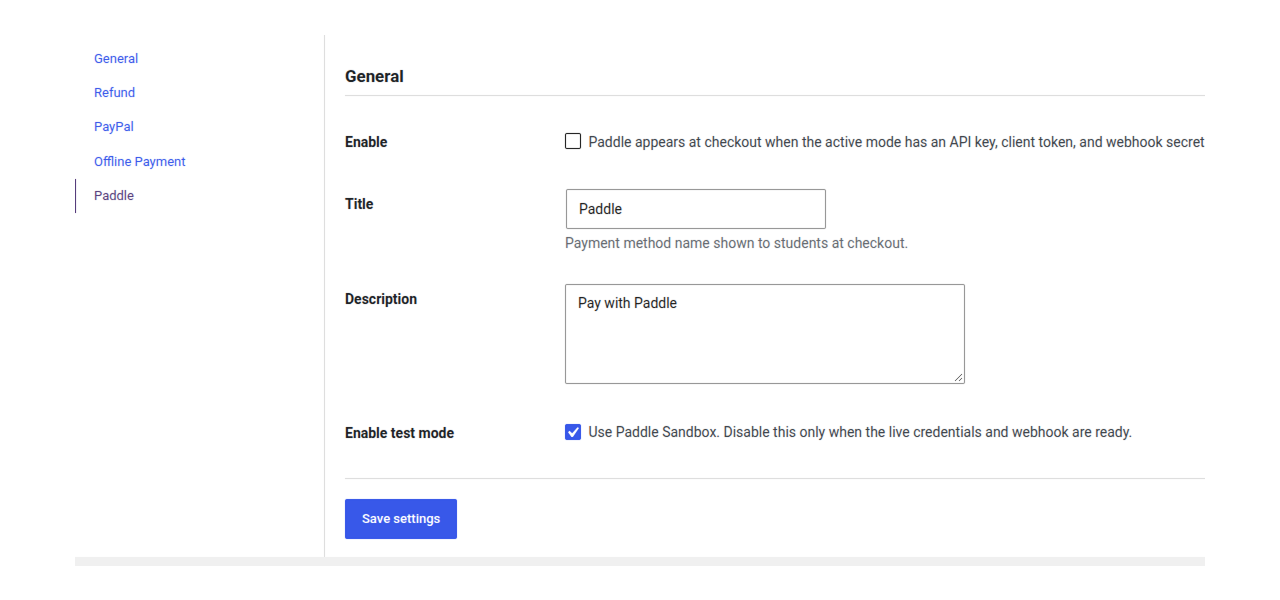
Task: Click the 'General' section heading
Action: pos(374,76)
